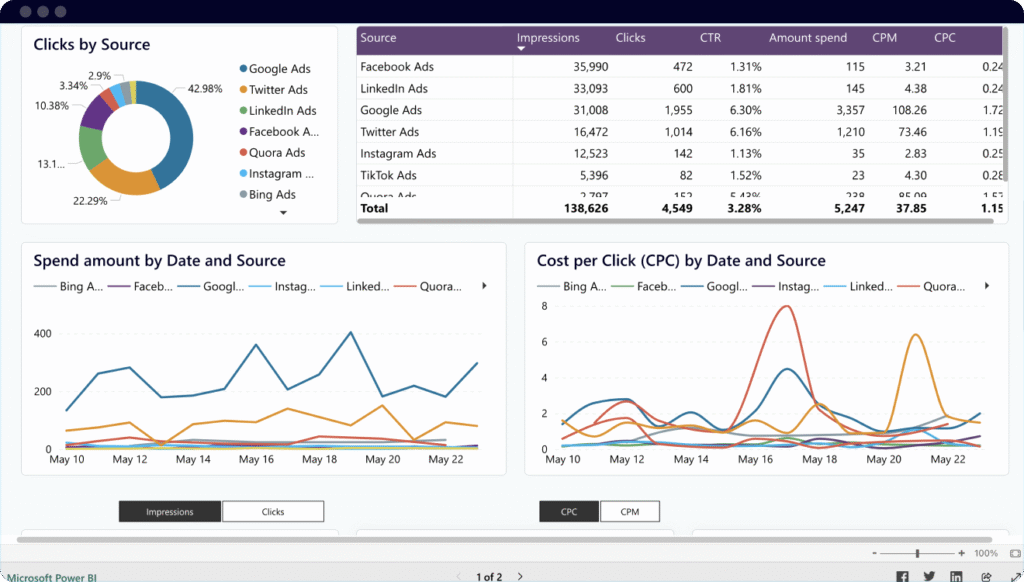Screen dimensions: 1024x582
Task: Click the Google legend entry in Spend amount chart
Action: pyautogui.click(x=210, y=286)
